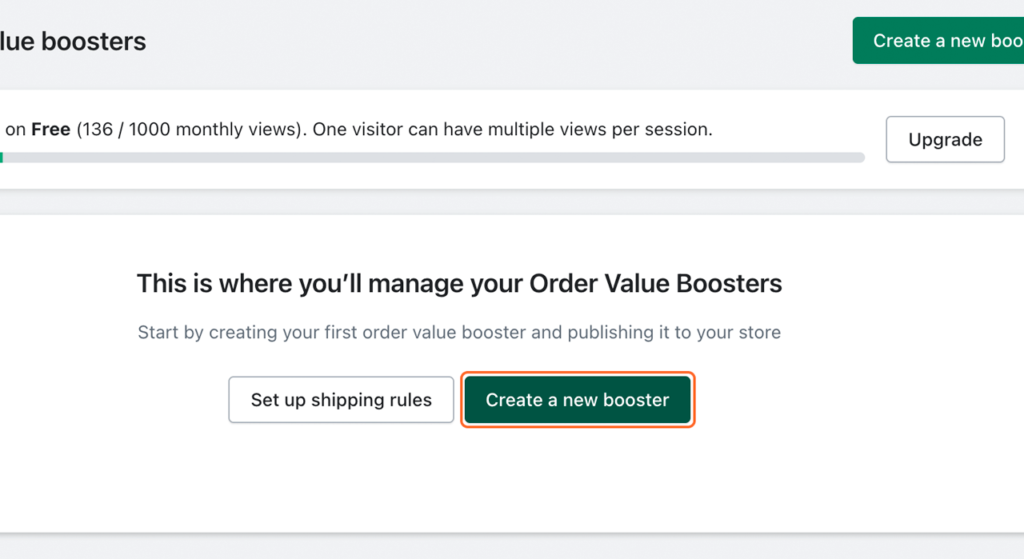Click the highlighted Create a new booster button

pyautogui.click(x=577, y=400)
